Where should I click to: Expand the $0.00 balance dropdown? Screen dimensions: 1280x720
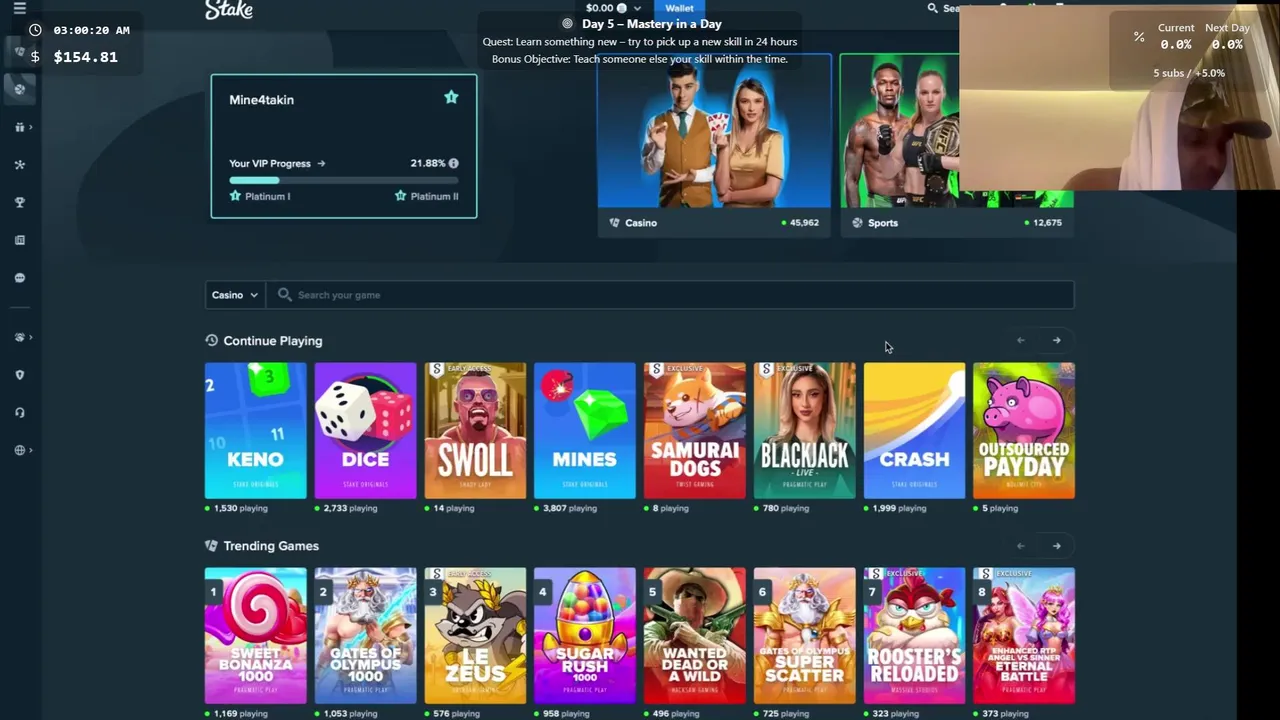637,8
